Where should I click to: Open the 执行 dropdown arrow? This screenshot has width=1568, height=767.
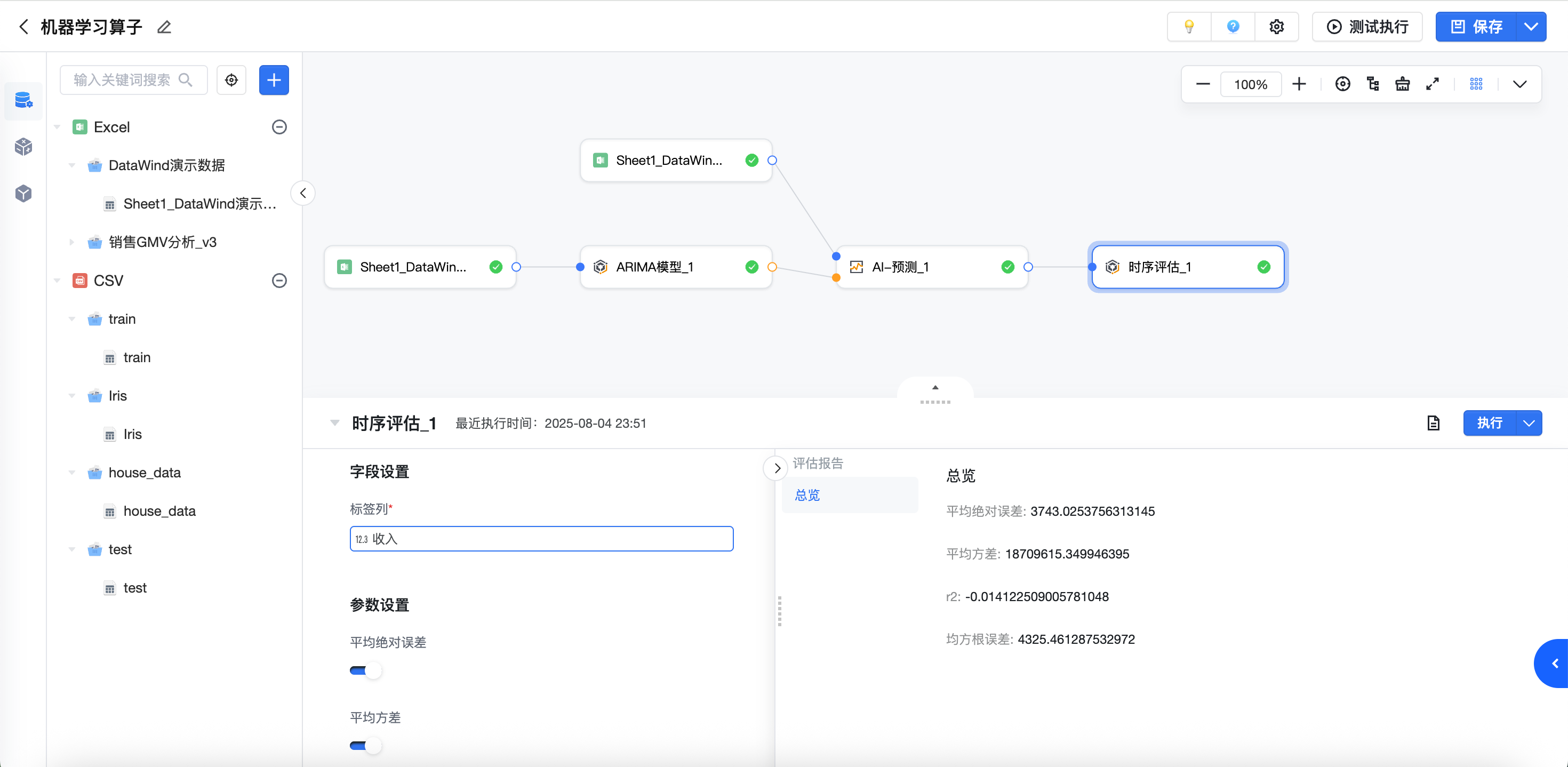(x=1529, y=423)
